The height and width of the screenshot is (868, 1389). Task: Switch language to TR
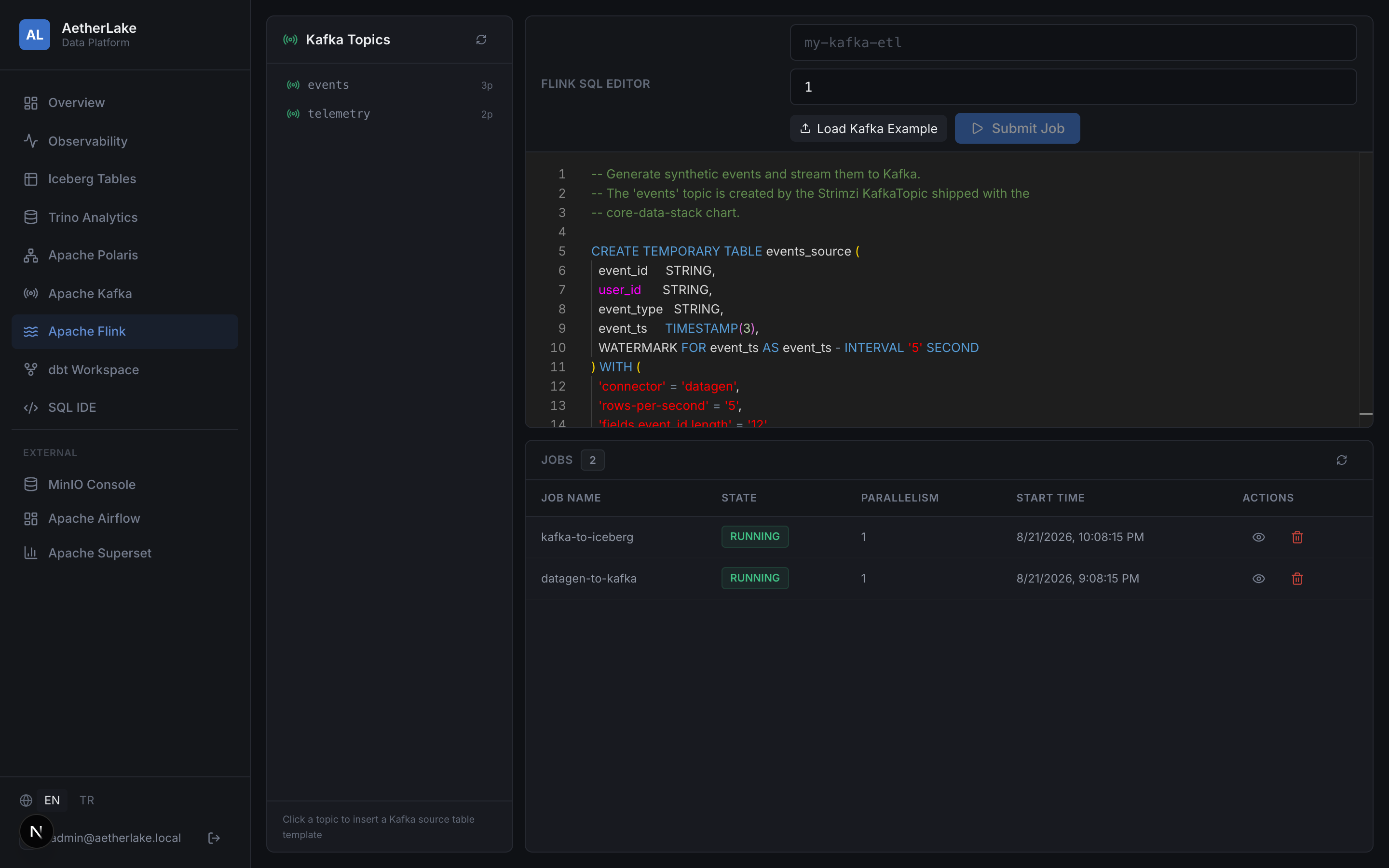tap(87, 800)
